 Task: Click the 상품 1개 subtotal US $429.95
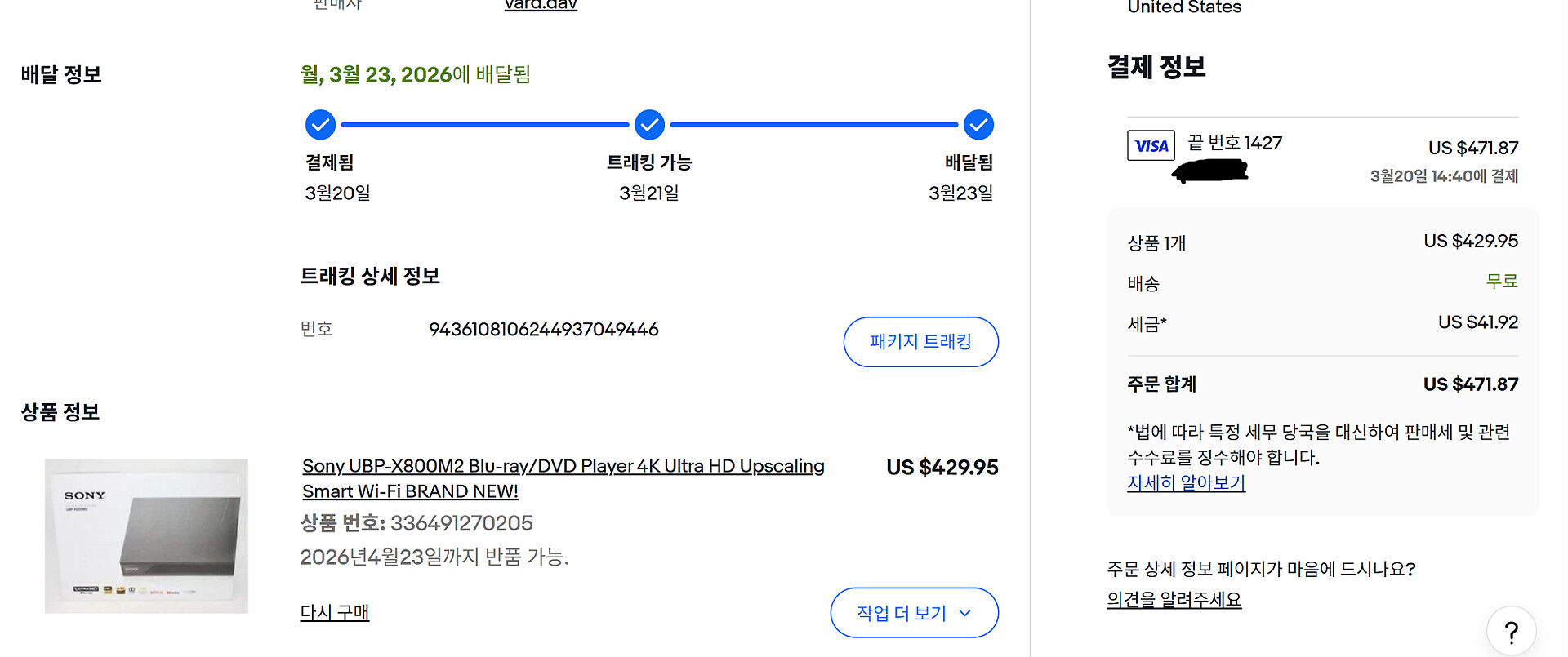[x=1471, y=242]
